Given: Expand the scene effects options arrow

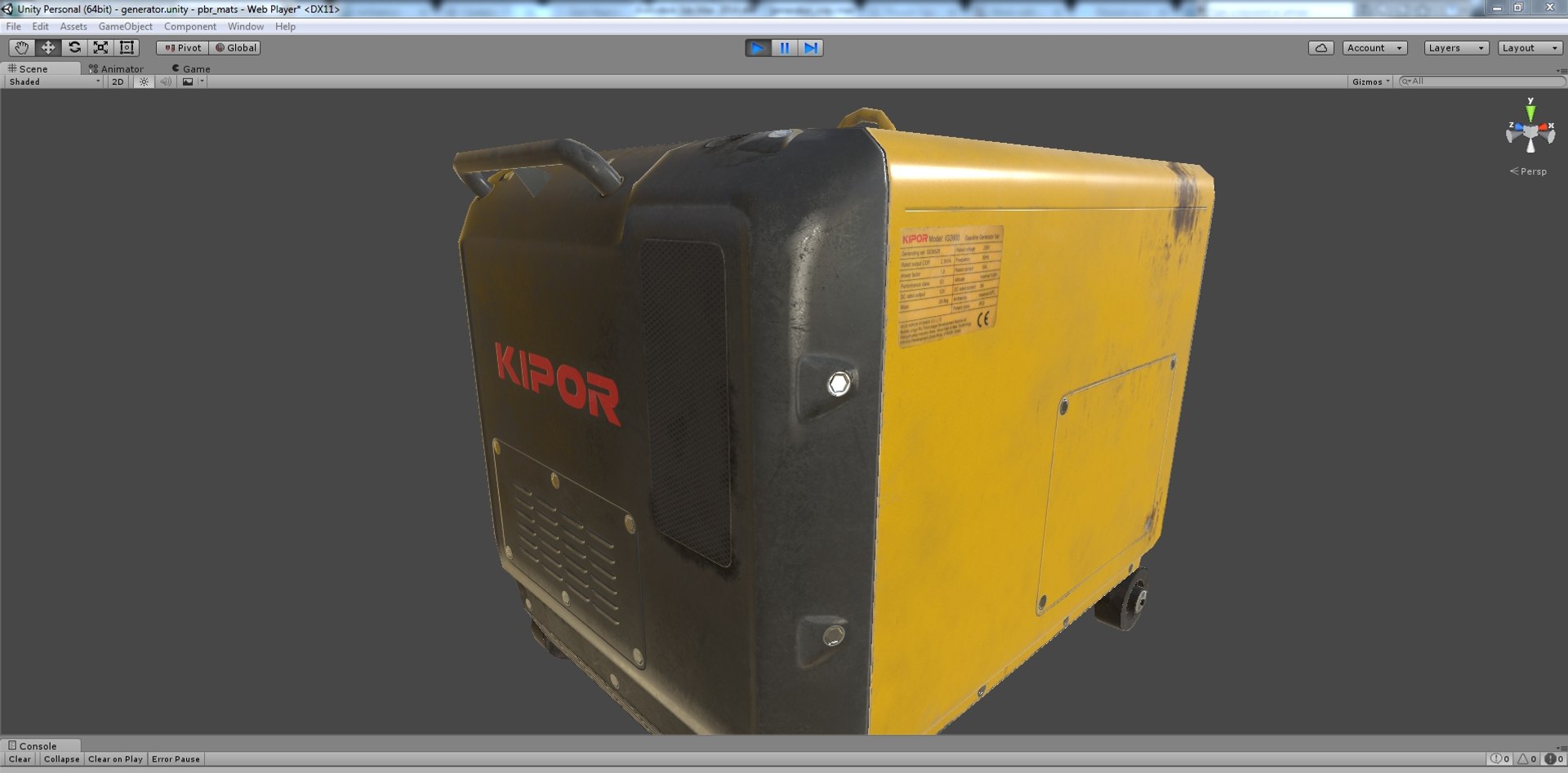Looking at the screenshot, I should 202,82.
